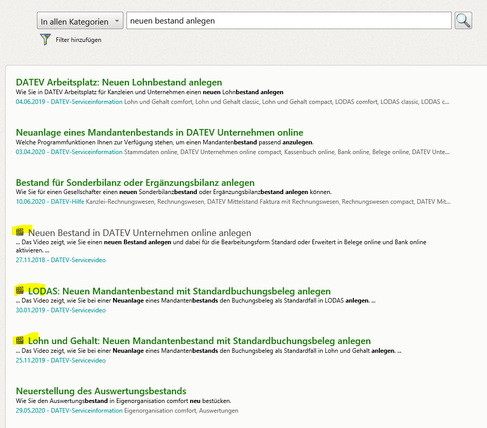The height and width of the screenshot is (428, 487).
Task: Click description Wie Sie den Auswertungsbestand in Eigenorganisation
Action: pos(123,401)
